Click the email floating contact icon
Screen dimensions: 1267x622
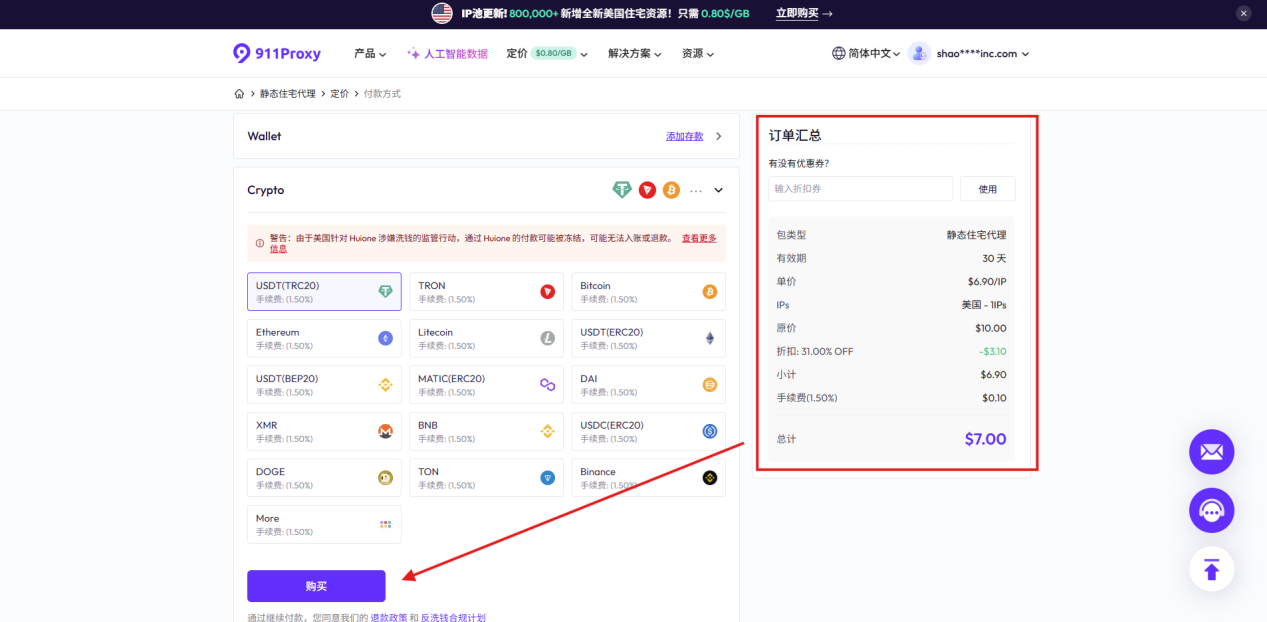[1211, 452]
